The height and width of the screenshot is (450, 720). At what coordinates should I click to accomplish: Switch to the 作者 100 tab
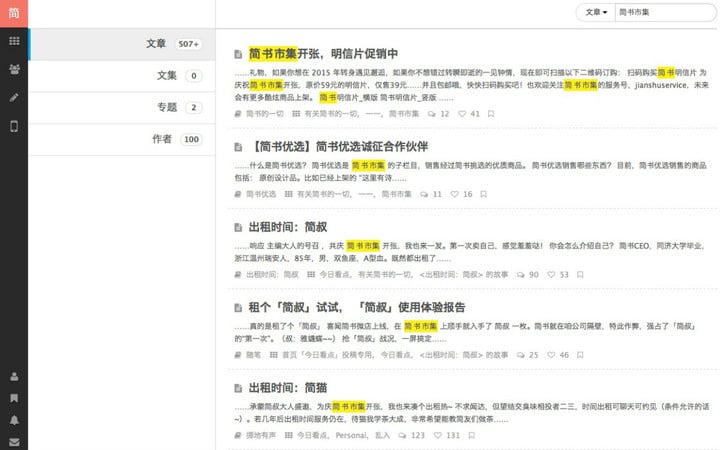click(122, 139)
